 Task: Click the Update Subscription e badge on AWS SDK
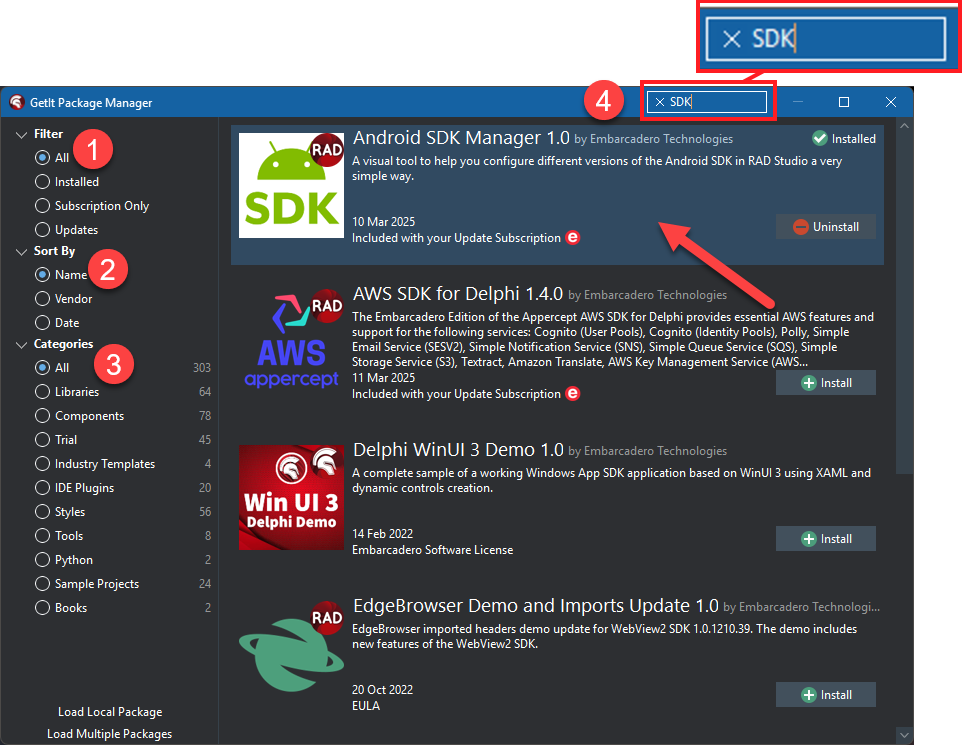572,393
